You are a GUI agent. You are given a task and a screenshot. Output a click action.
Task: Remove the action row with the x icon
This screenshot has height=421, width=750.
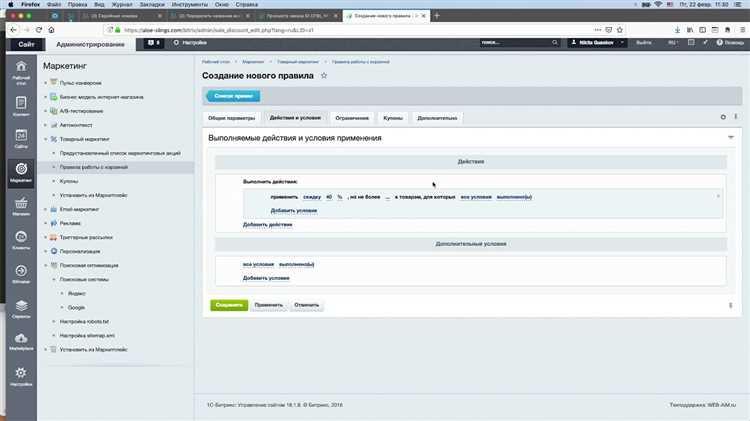[718, 196]
